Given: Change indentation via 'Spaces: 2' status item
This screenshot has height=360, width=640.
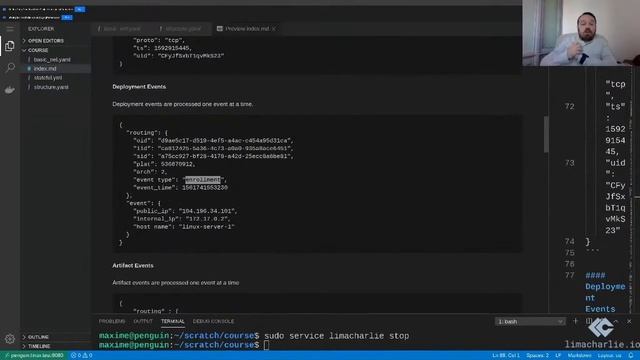Looking at the screenshot, I should [537, 356].
